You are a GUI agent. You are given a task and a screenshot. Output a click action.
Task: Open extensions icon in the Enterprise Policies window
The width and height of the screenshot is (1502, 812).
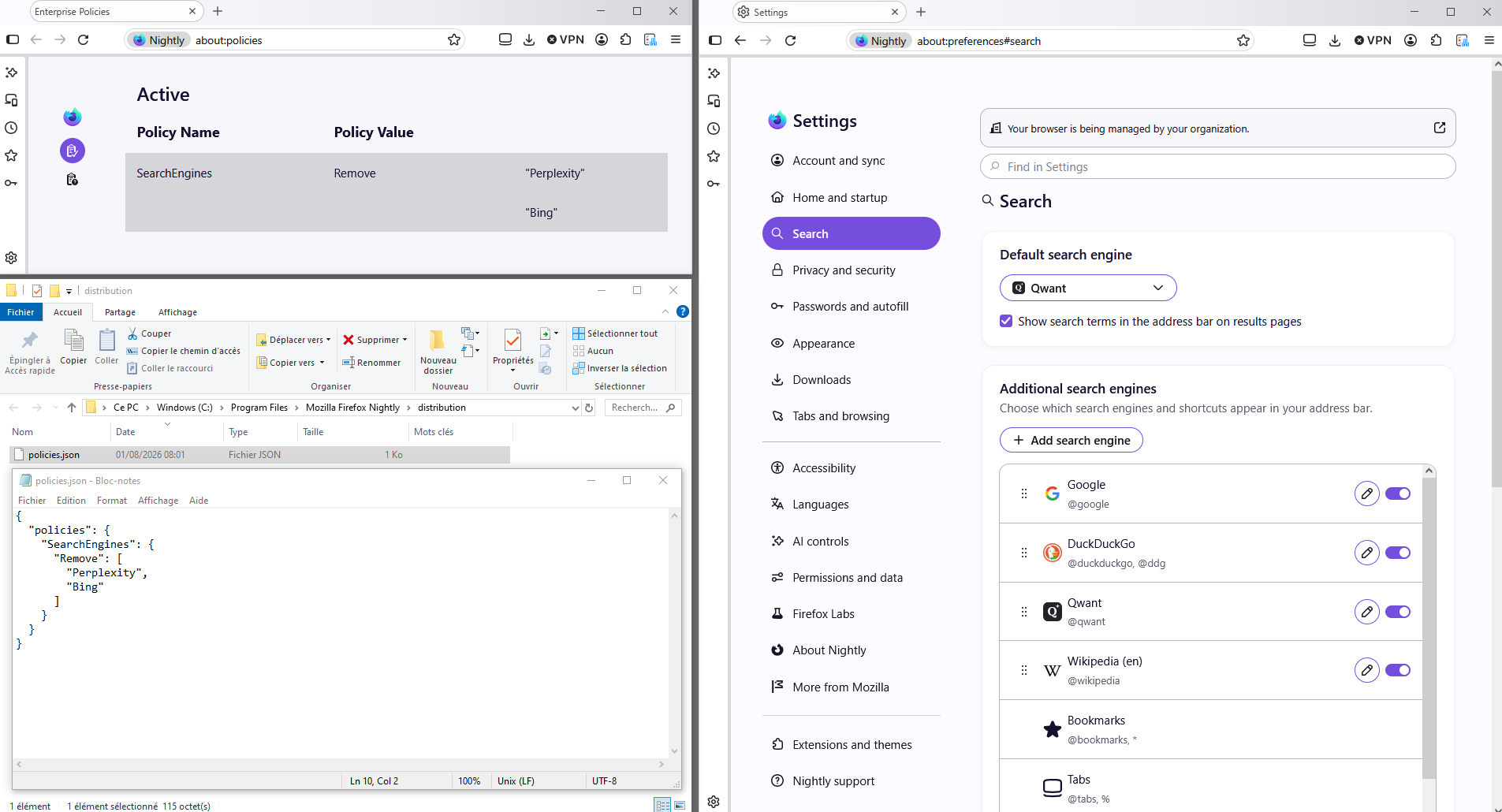626,39
